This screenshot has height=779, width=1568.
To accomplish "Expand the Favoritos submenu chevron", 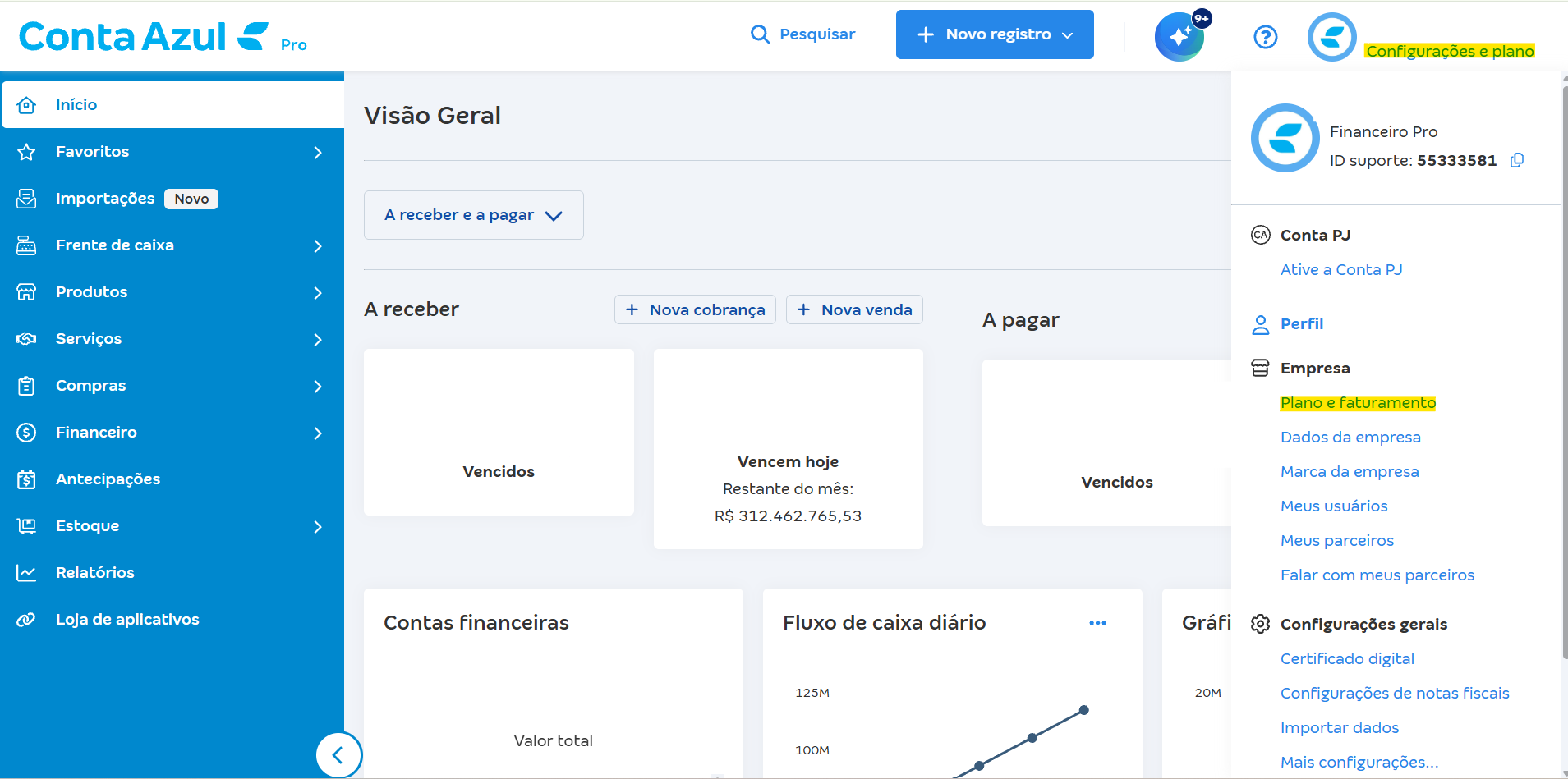I will (x=318, y=153).
